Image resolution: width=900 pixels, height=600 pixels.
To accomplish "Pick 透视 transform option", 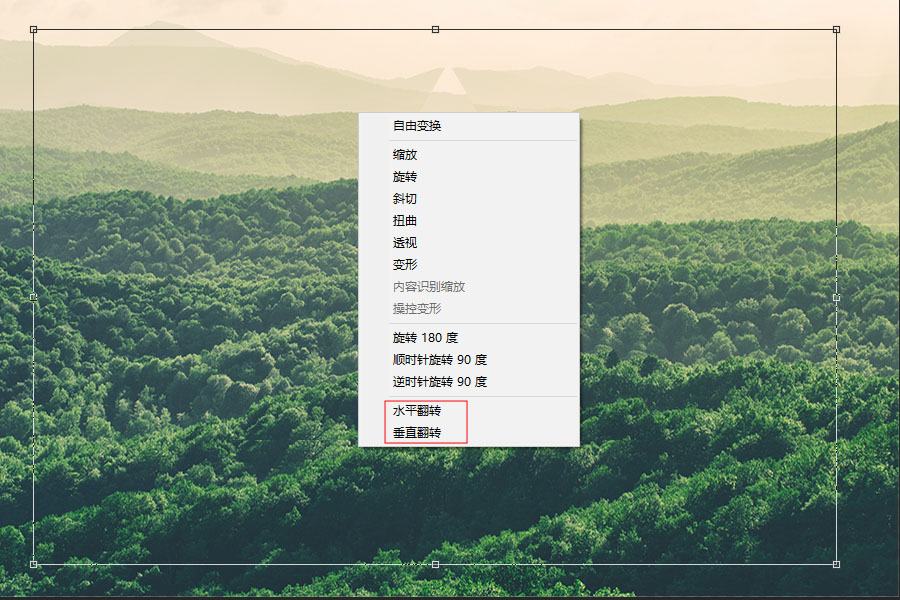I will click(x=468, y=242).
